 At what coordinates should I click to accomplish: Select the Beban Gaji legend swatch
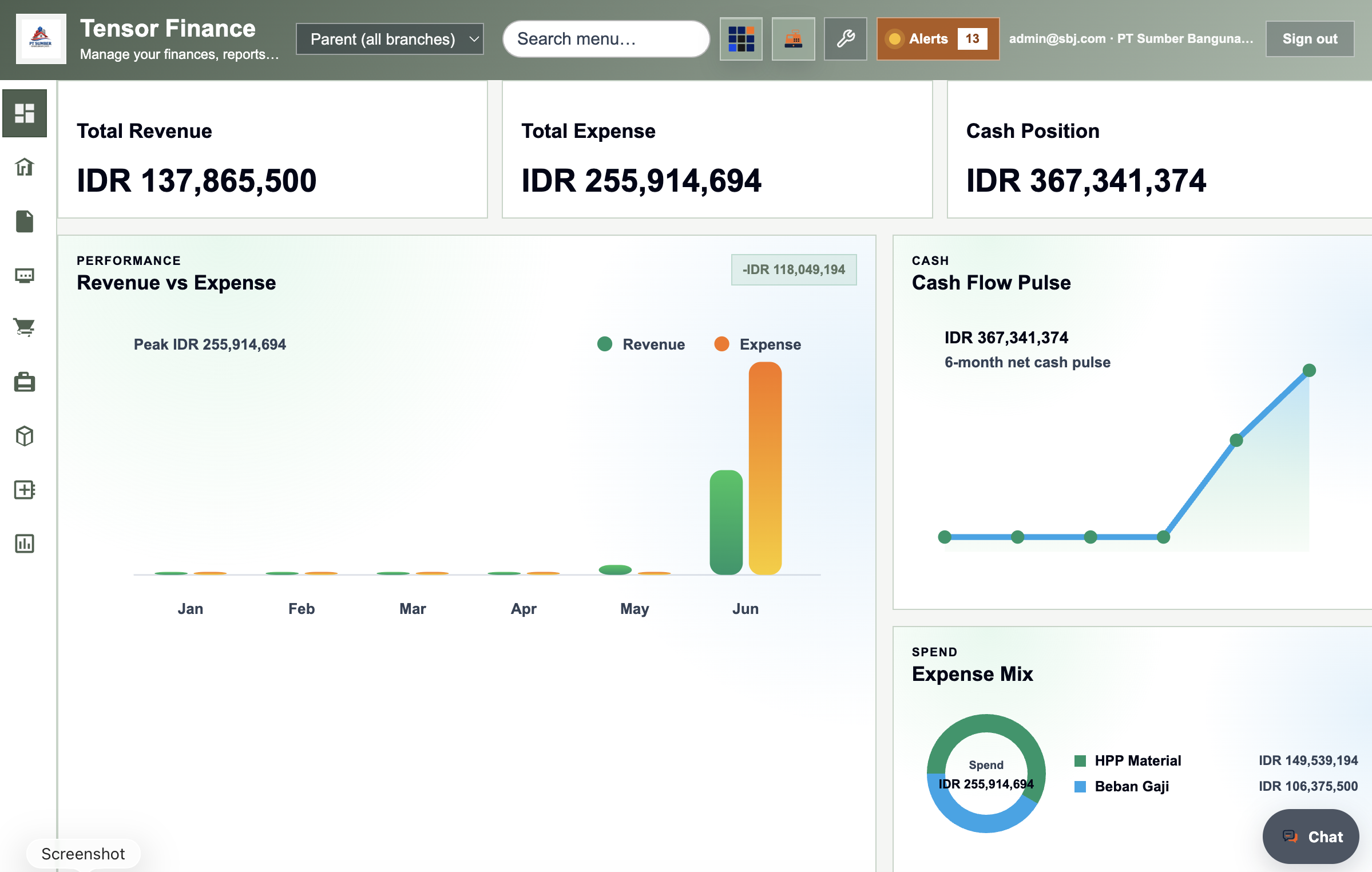tap(1080, 787)
